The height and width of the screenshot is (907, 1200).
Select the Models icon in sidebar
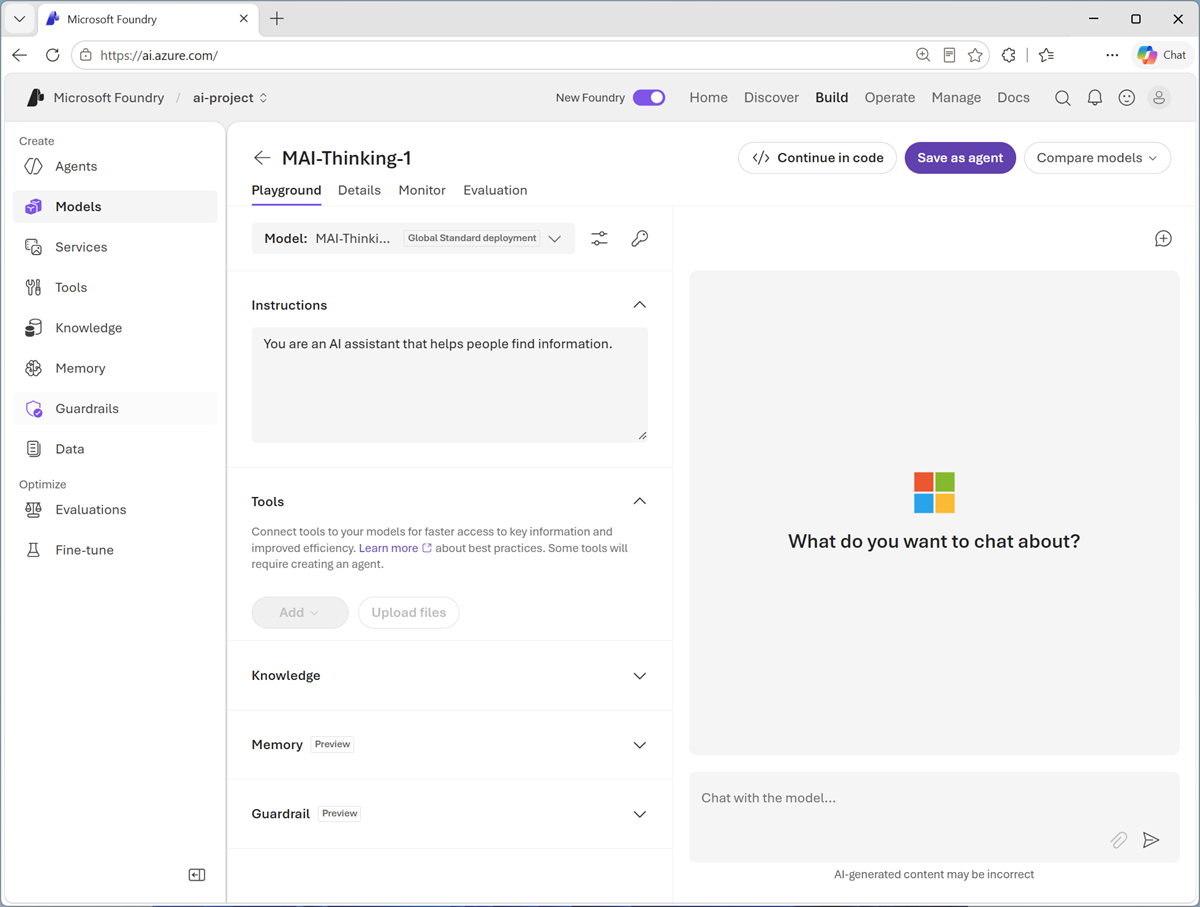coord(33,207)
